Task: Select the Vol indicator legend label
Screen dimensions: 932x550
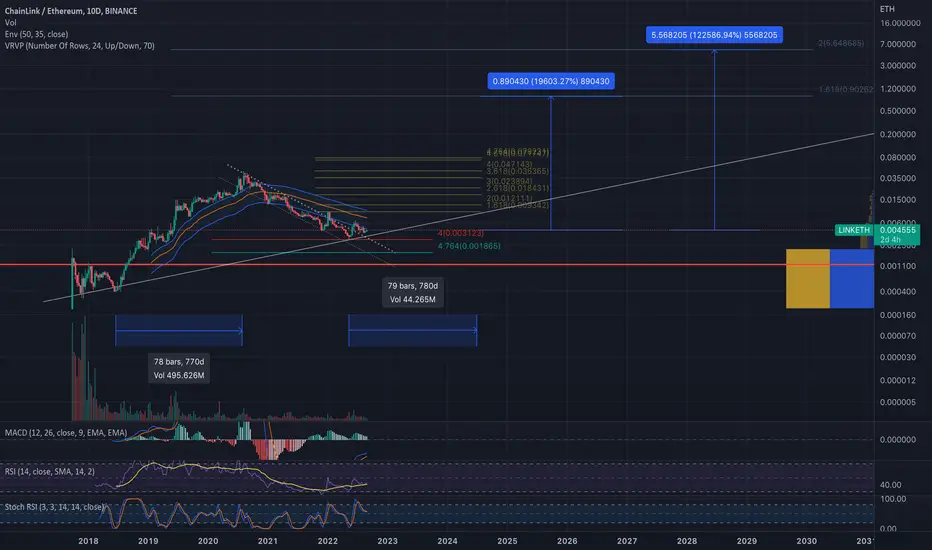Action: [x=11, y=23]
